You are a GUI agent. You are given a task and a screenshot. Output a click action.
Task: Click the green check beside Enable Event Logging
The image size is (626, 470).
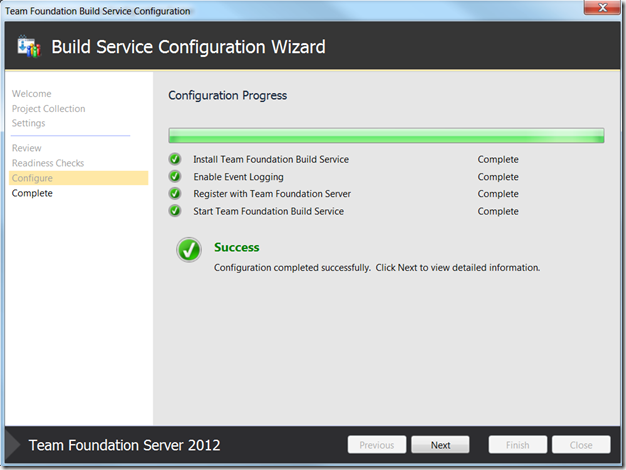point(175,176)
